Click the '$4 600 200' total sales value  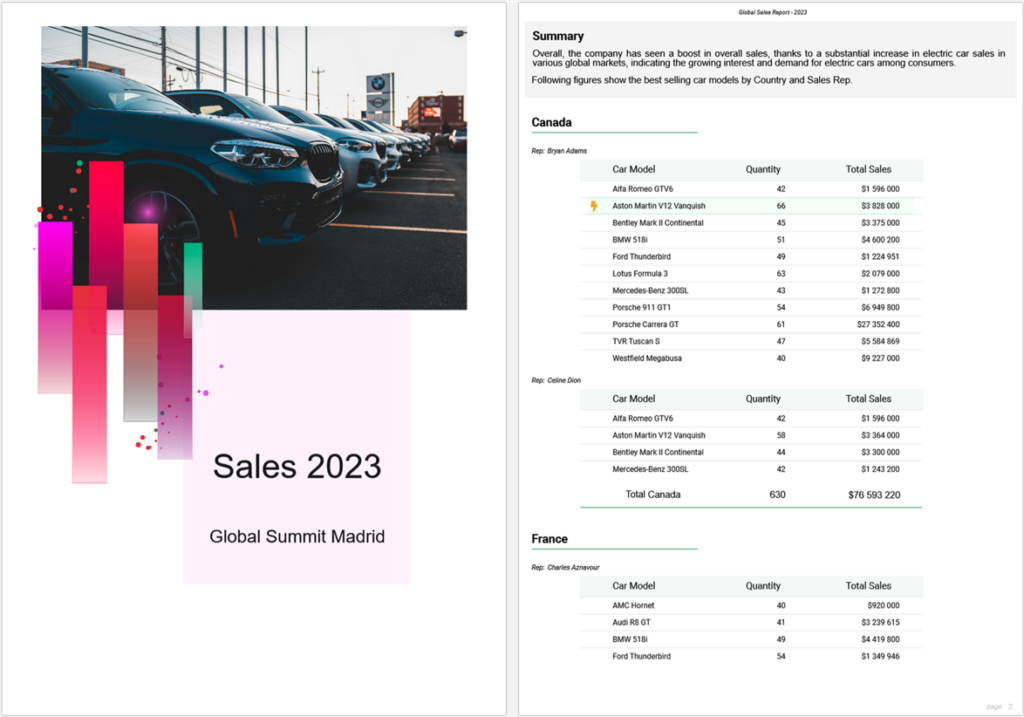pyautogui.click(x=880, y=240)
